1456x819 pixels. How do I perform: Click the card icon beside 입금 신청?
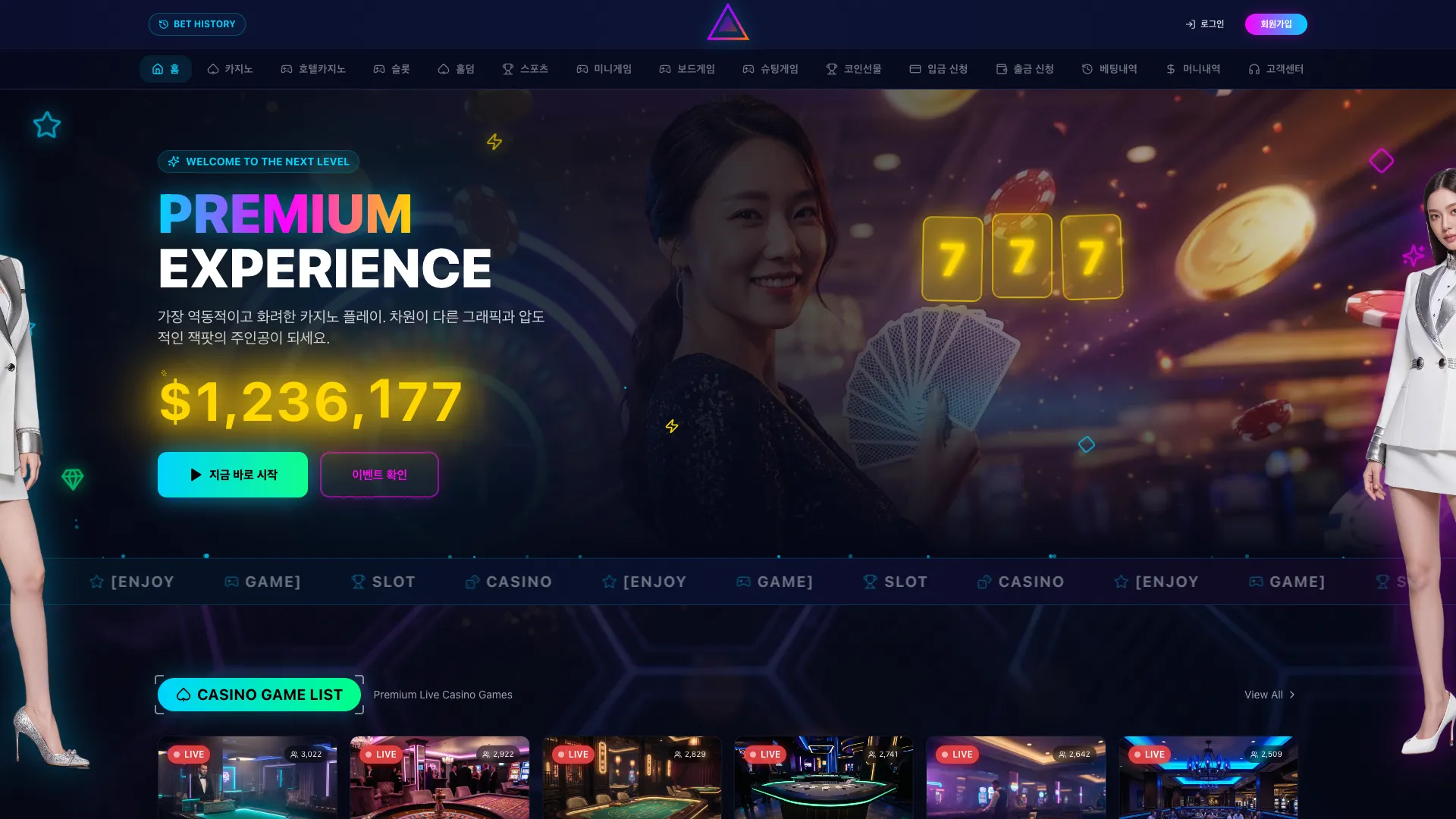(x=915, y=69)
